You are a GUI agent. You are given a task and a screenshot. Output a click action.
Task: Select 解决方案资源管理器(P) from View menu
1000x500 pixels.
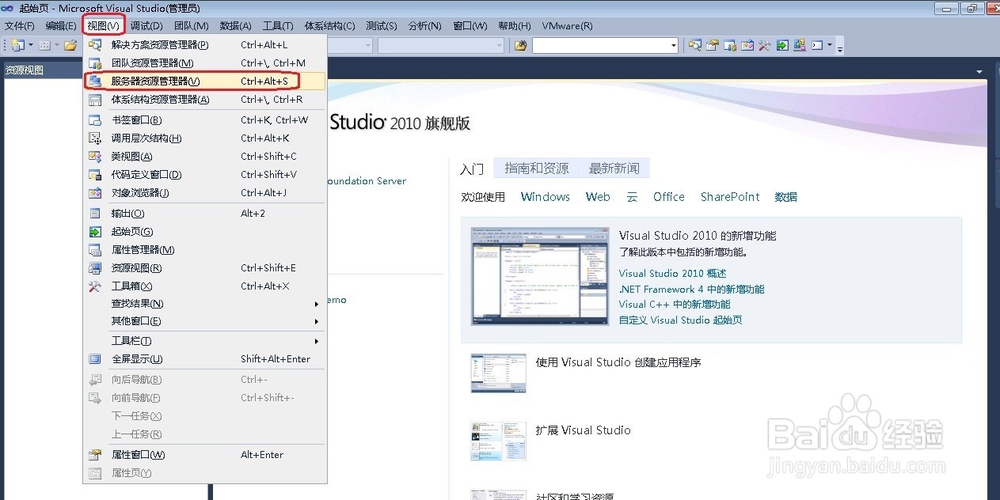click(205, 45)
